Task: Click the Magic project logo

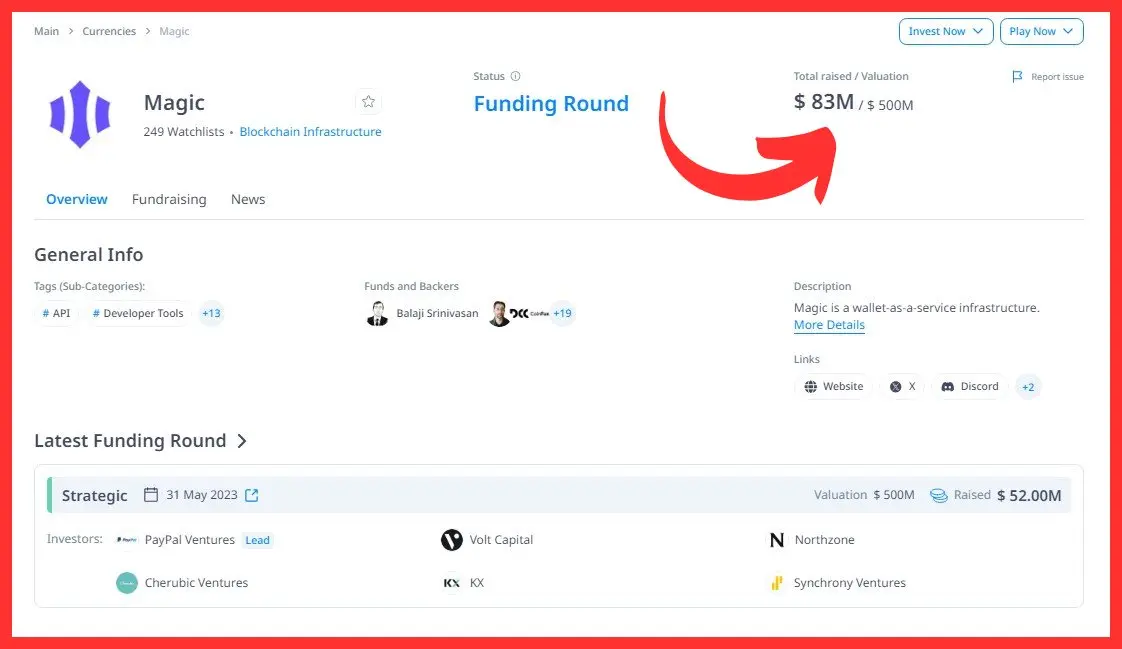Action: pyautogui.click(x=80, y=114)
